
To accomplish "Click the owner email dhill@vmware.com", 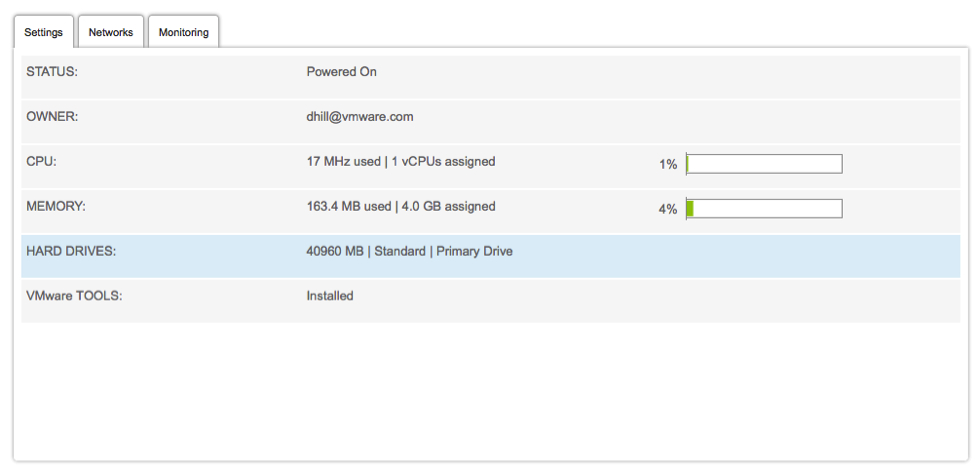I will (x=360, y=117).
